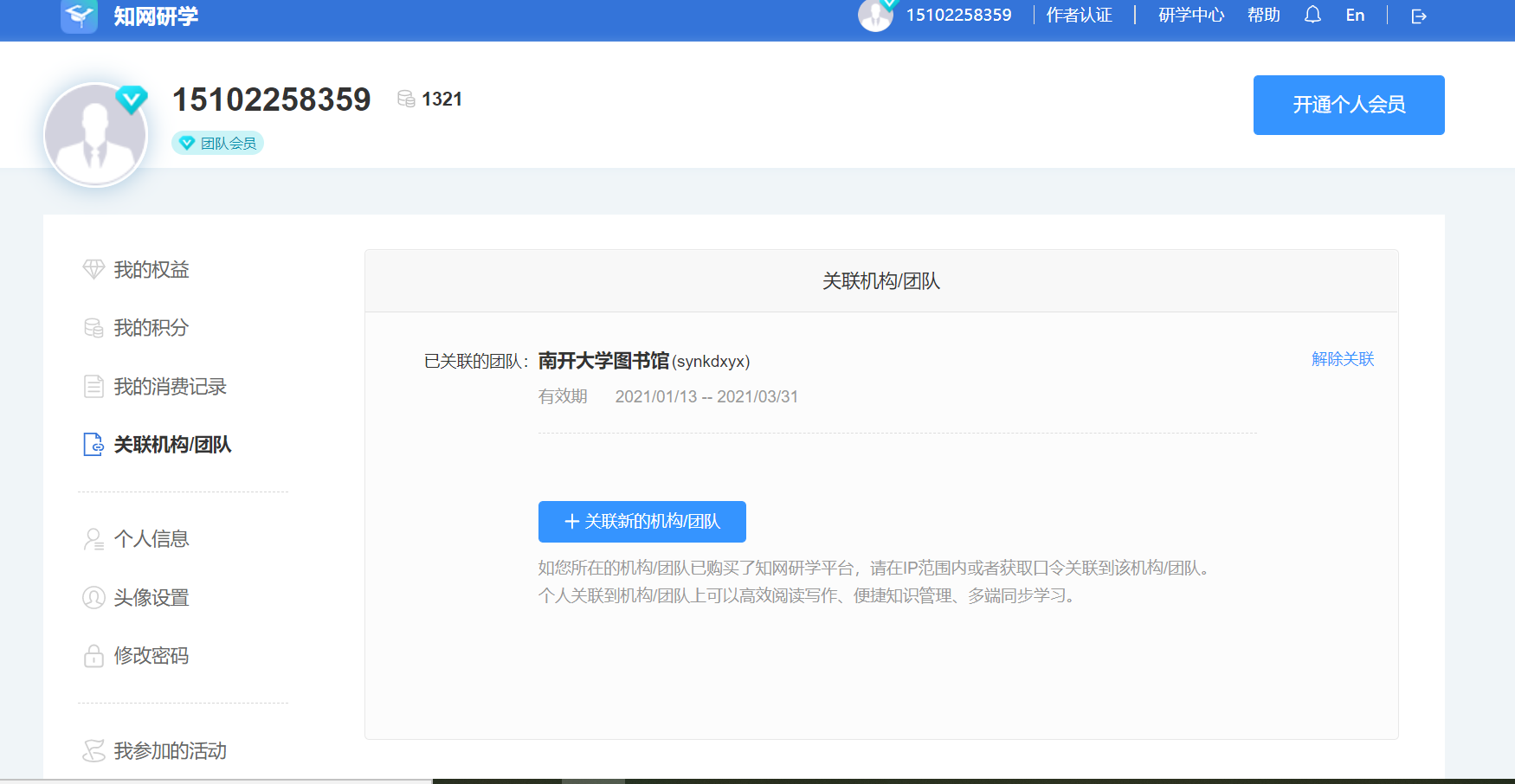The height and width of the screenshot is (784, 1515).
Task: Click the person icon for 个人信息
Action: (93, 539)
